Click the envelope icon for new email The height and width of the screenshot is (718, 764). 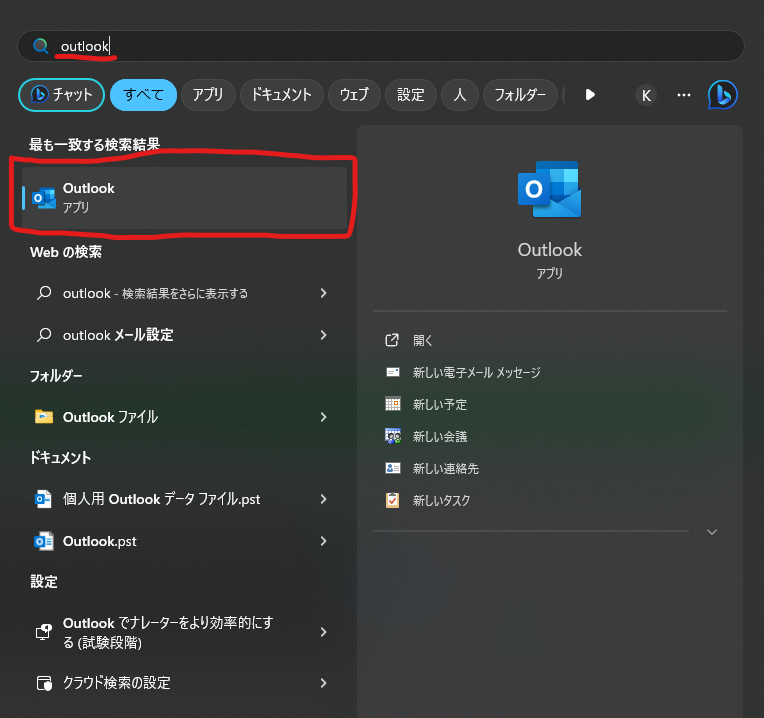[x=393, y=372]
